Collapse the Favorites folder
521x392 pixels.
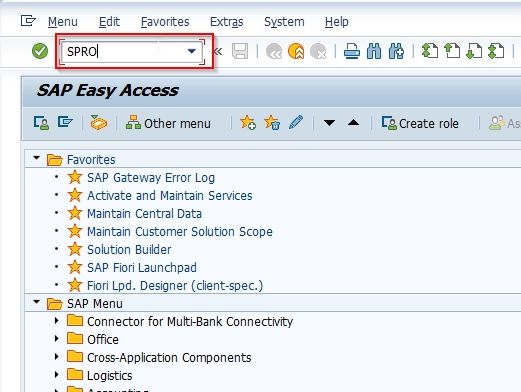[x=37, y=157]
